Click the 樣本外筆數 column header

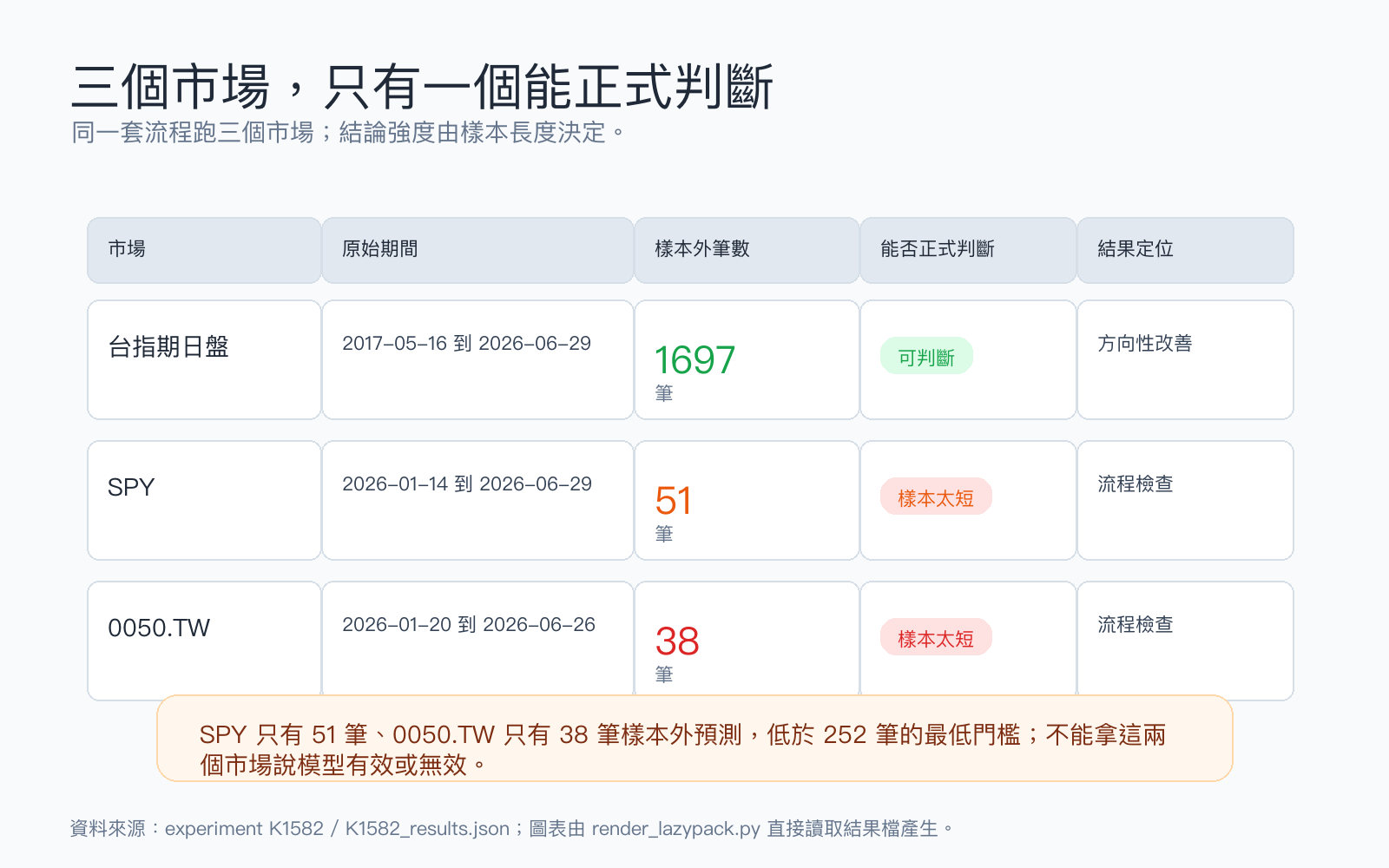pos(747,250)
